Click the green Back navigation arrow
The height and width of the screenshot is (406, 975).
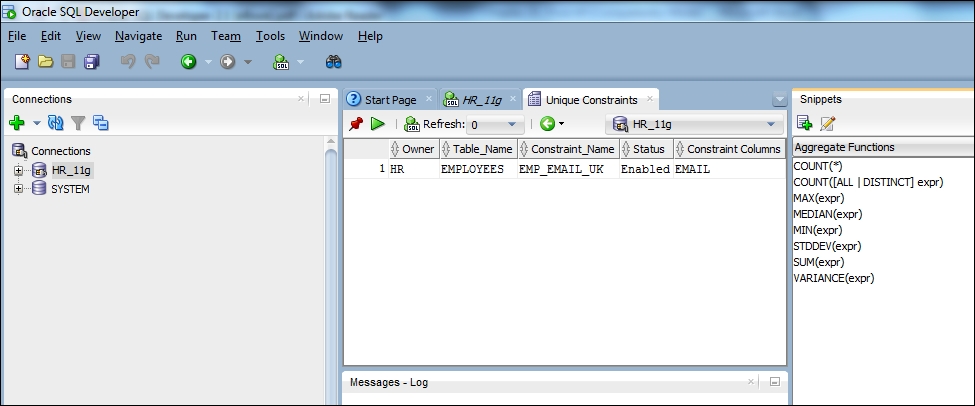188,62
